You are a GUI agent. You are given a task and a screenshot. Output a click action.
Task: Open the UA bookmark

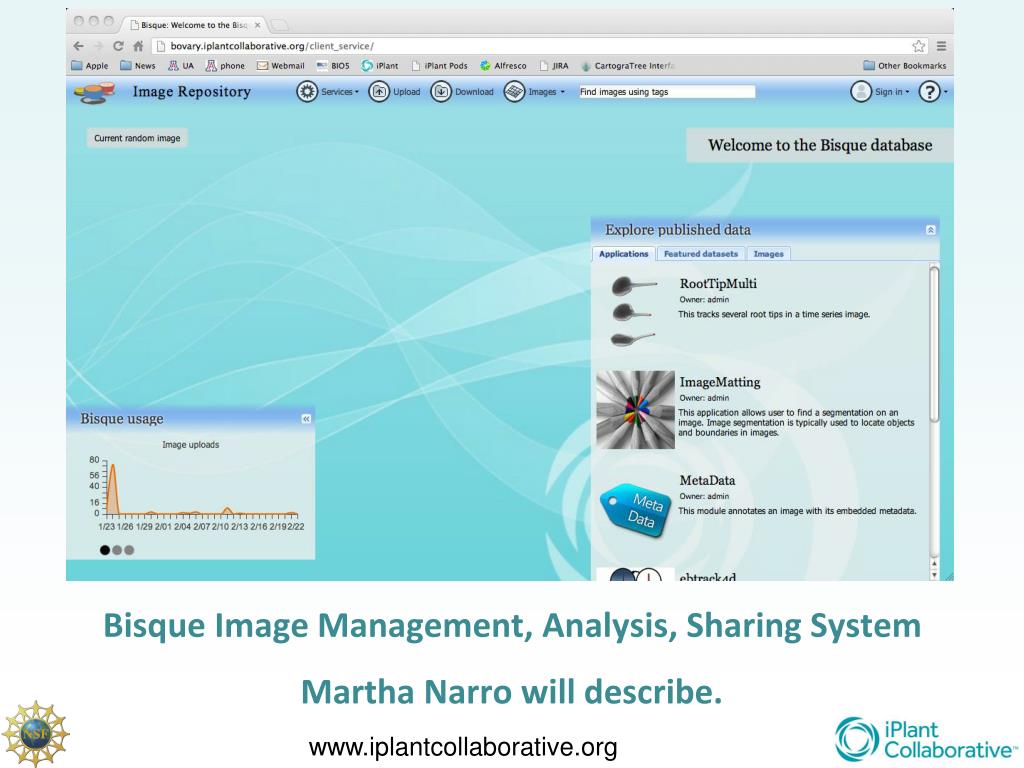pyautogui.click(x=181, y=65)
